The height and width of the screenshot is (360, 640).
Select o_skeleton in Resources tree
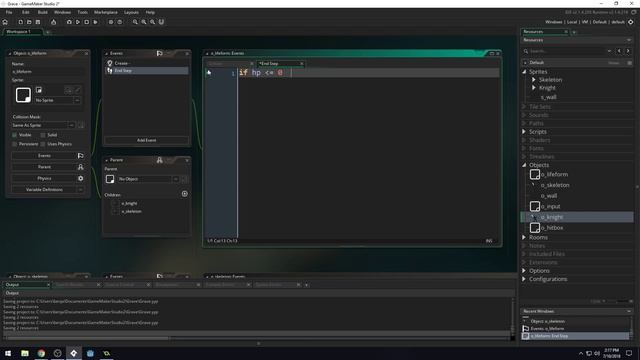[555, 185]
